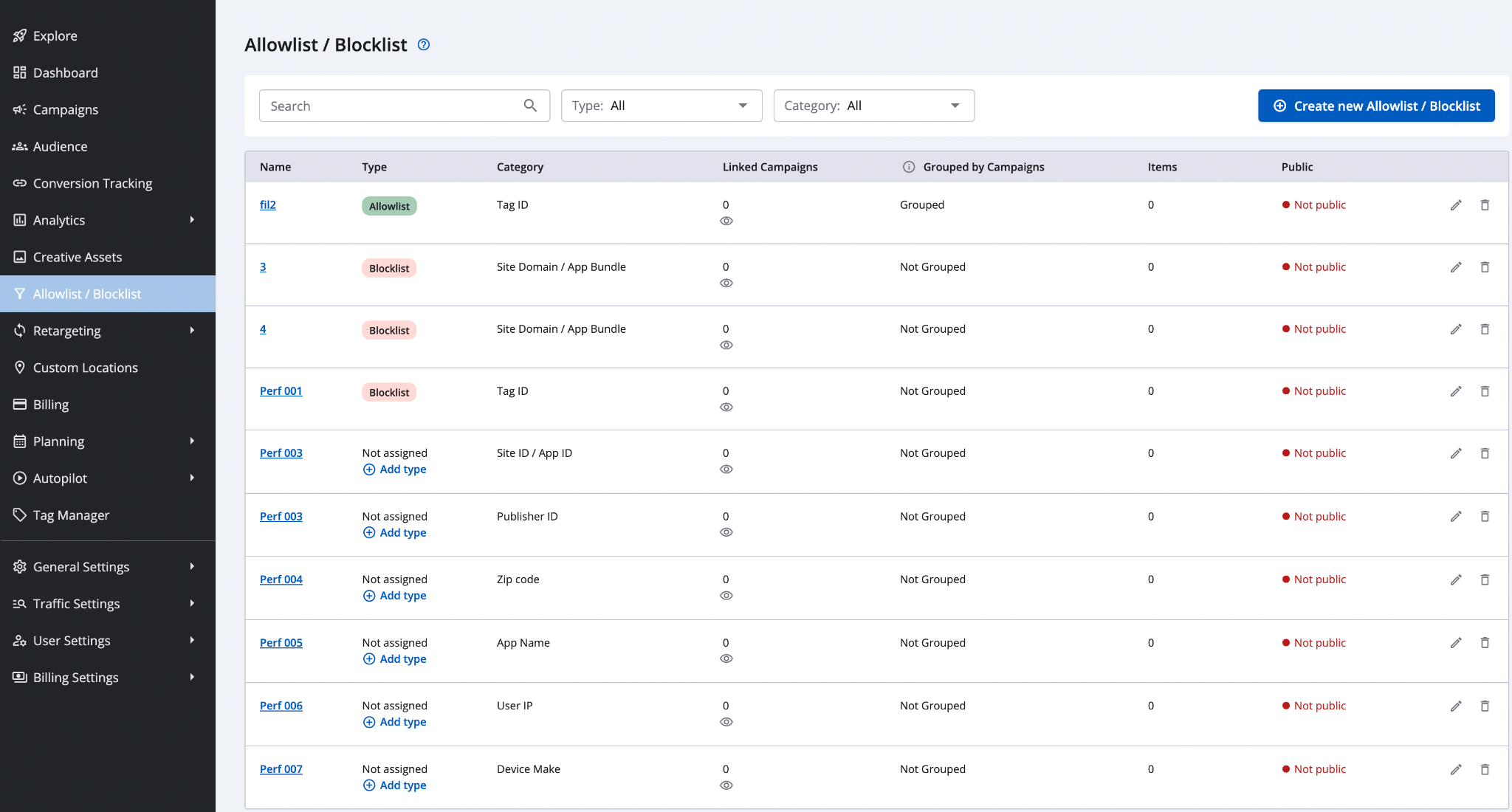Edit the Perf 007 list entry
Screen dimensions: 1512x812
pos(1456,769)
